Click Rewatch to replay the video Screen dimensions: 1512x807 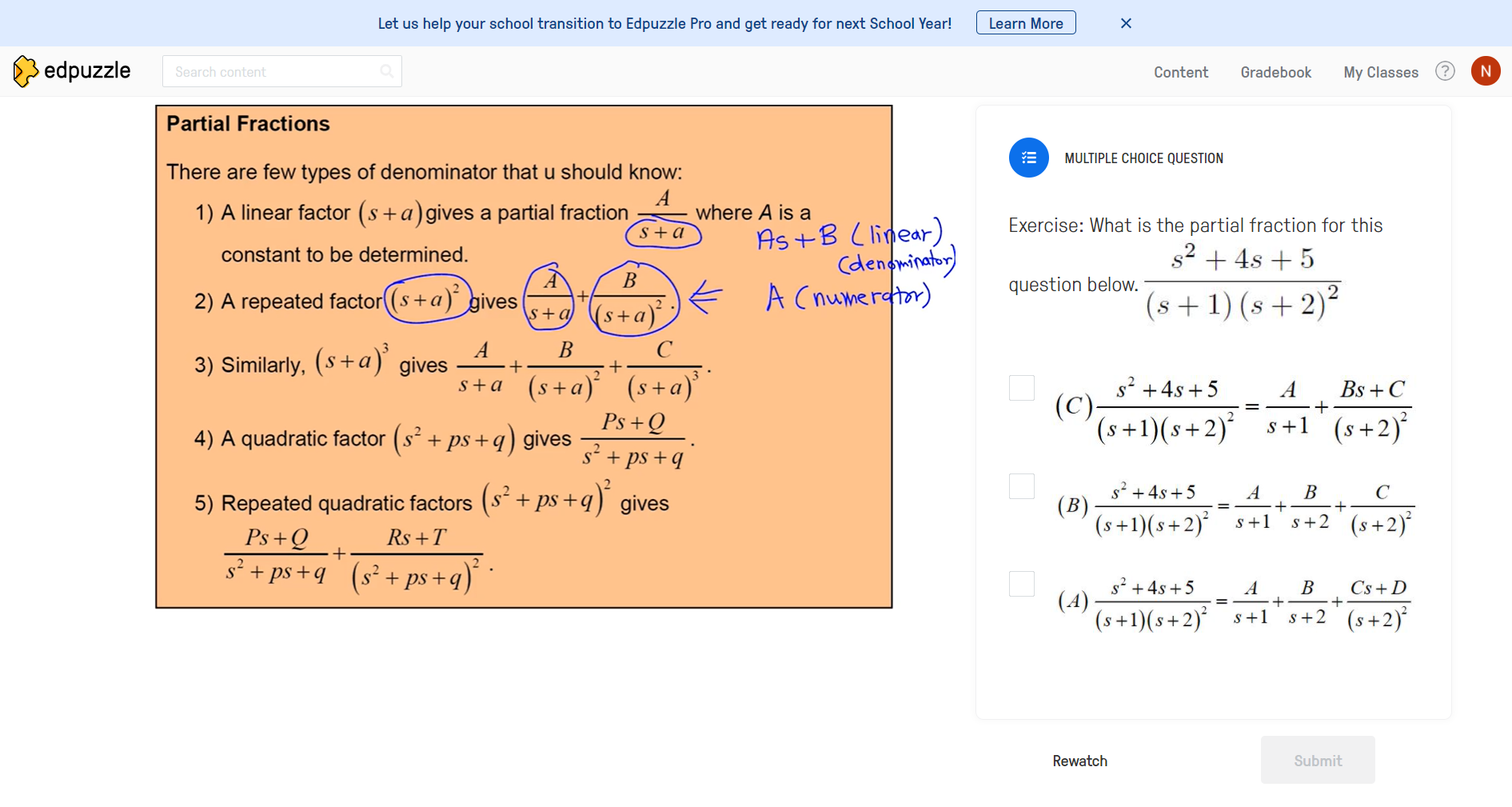point(1079,761)
